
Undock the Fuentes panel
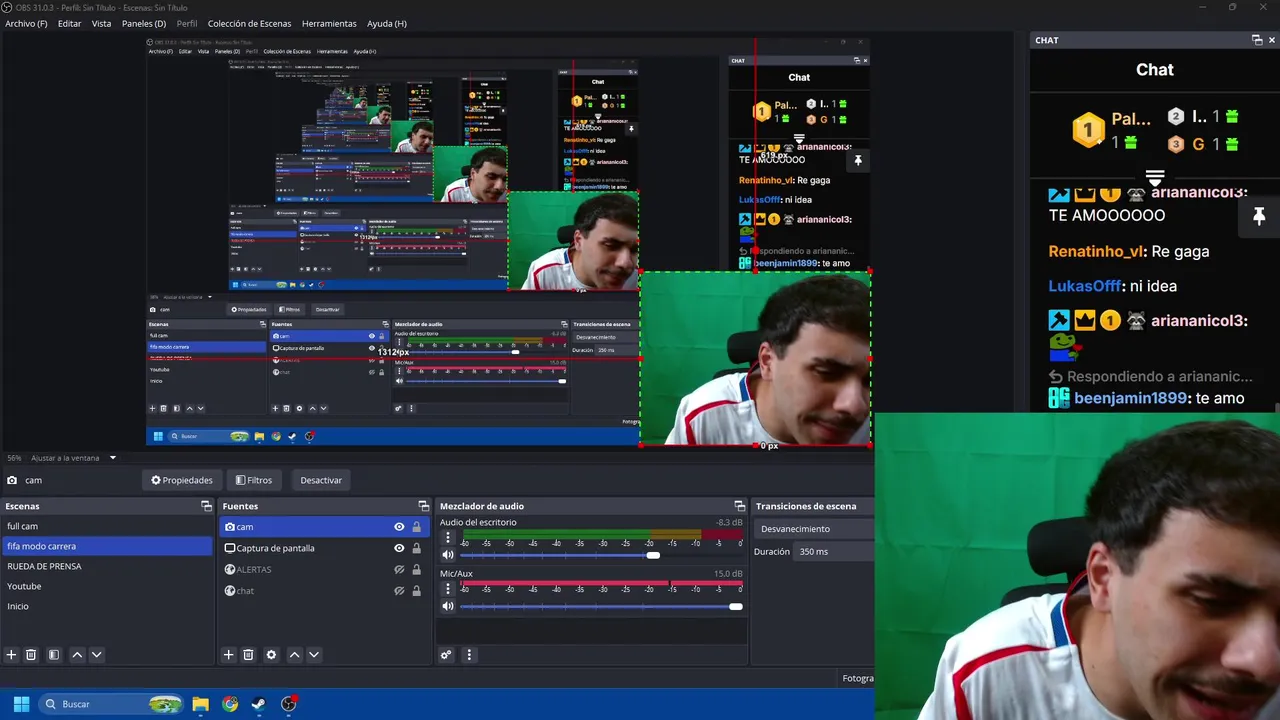pyautogui.click(x=423, y=506)
